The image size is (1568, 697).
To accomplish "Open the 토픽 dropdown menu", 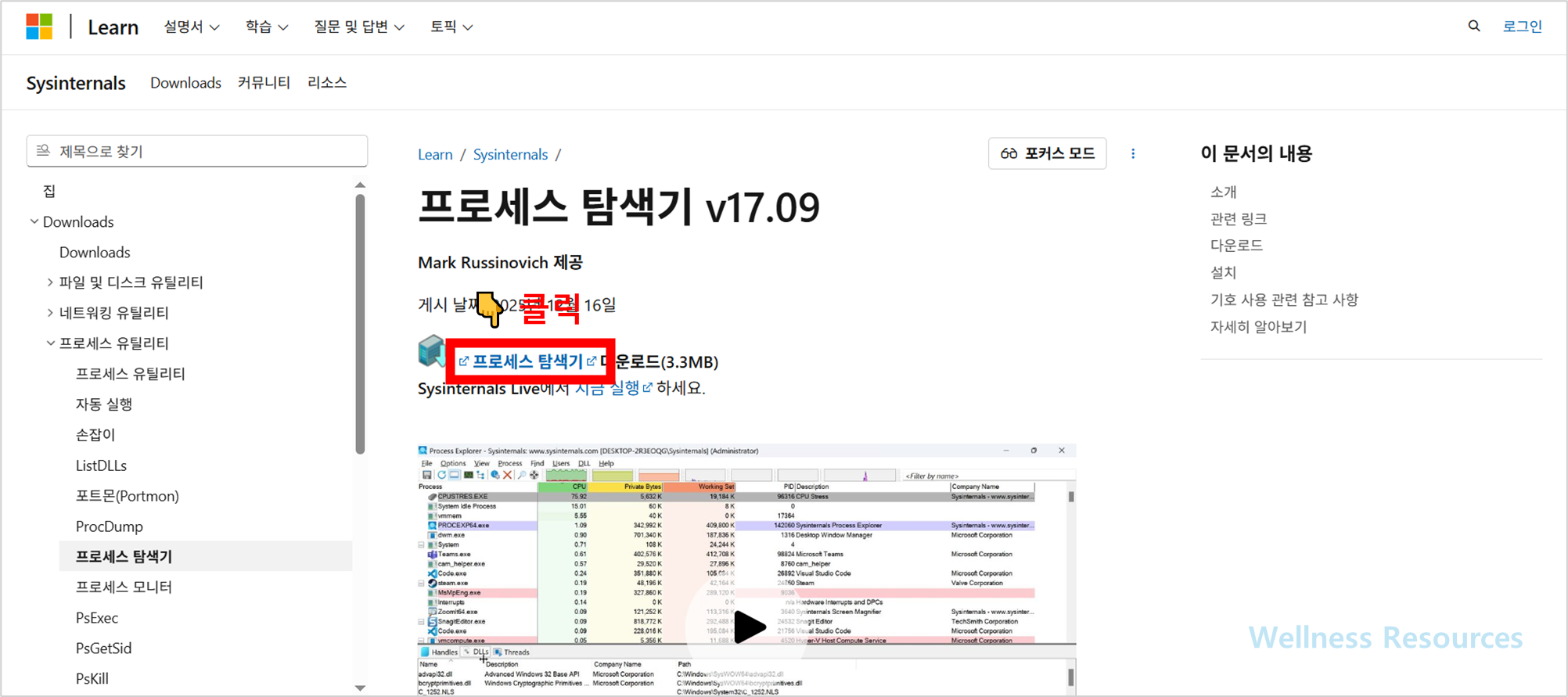I will (451, 27).
